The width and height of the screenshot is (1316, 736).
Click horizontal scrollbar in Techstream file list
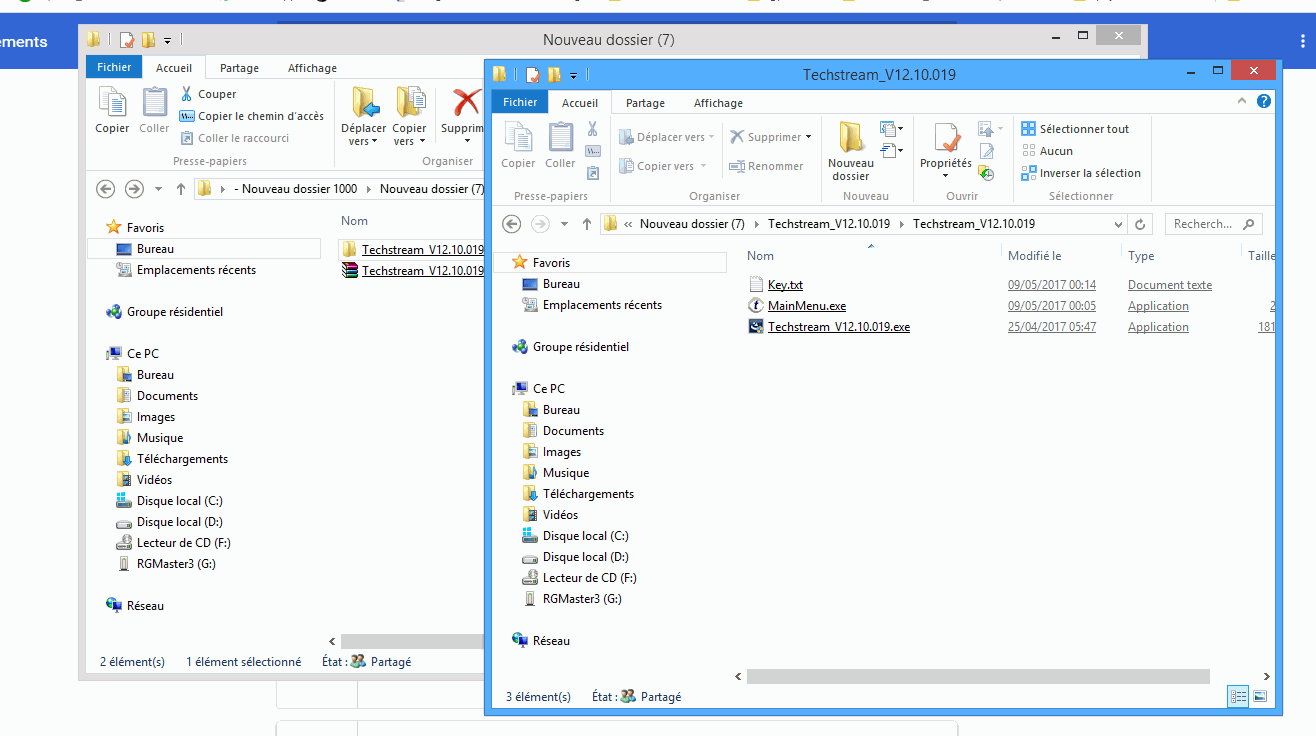[978, 677]
